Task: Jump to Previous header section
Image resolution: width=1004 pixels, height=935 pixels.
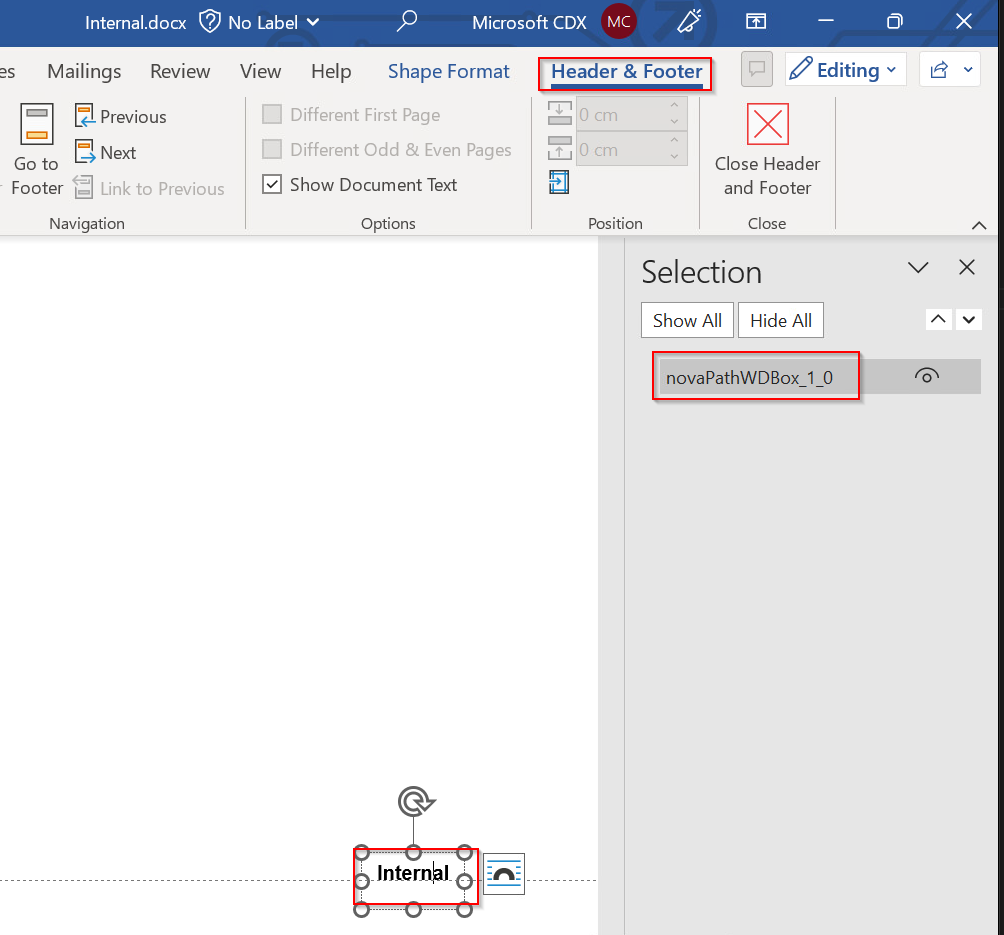Action: click(x=120, y=117)
